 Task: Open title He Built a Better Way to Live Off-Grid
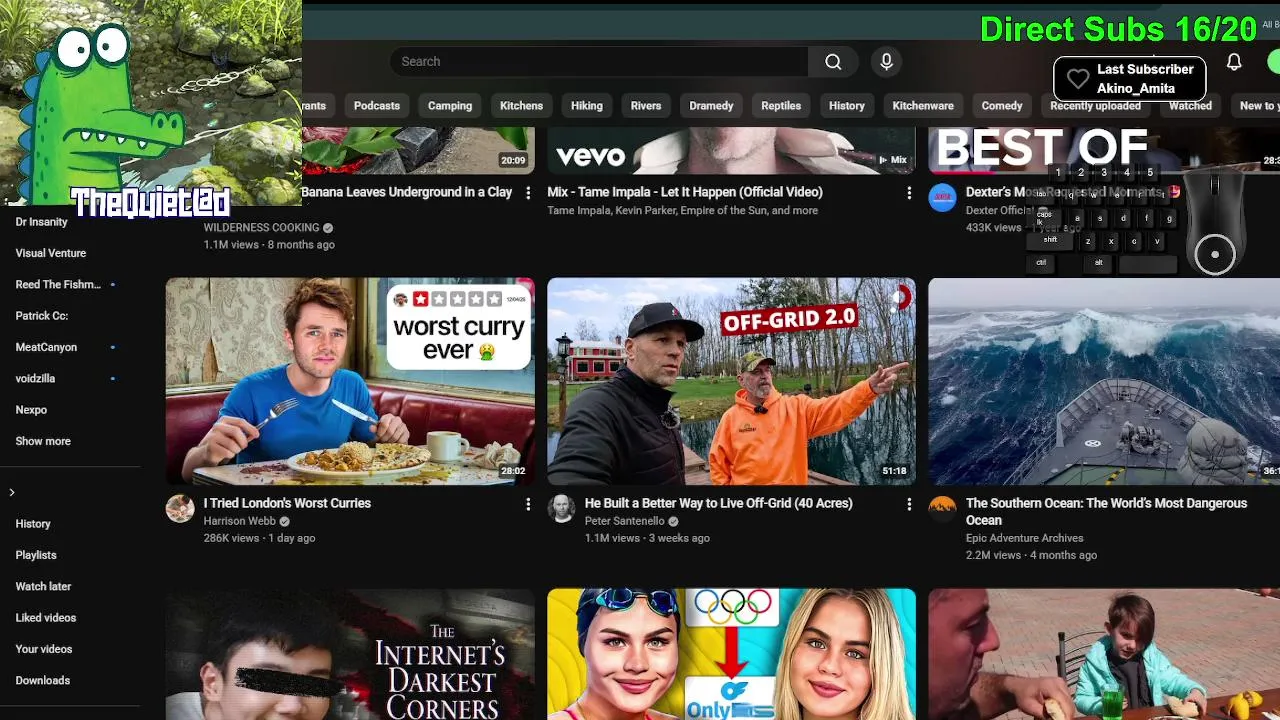(x=718, y=503)
